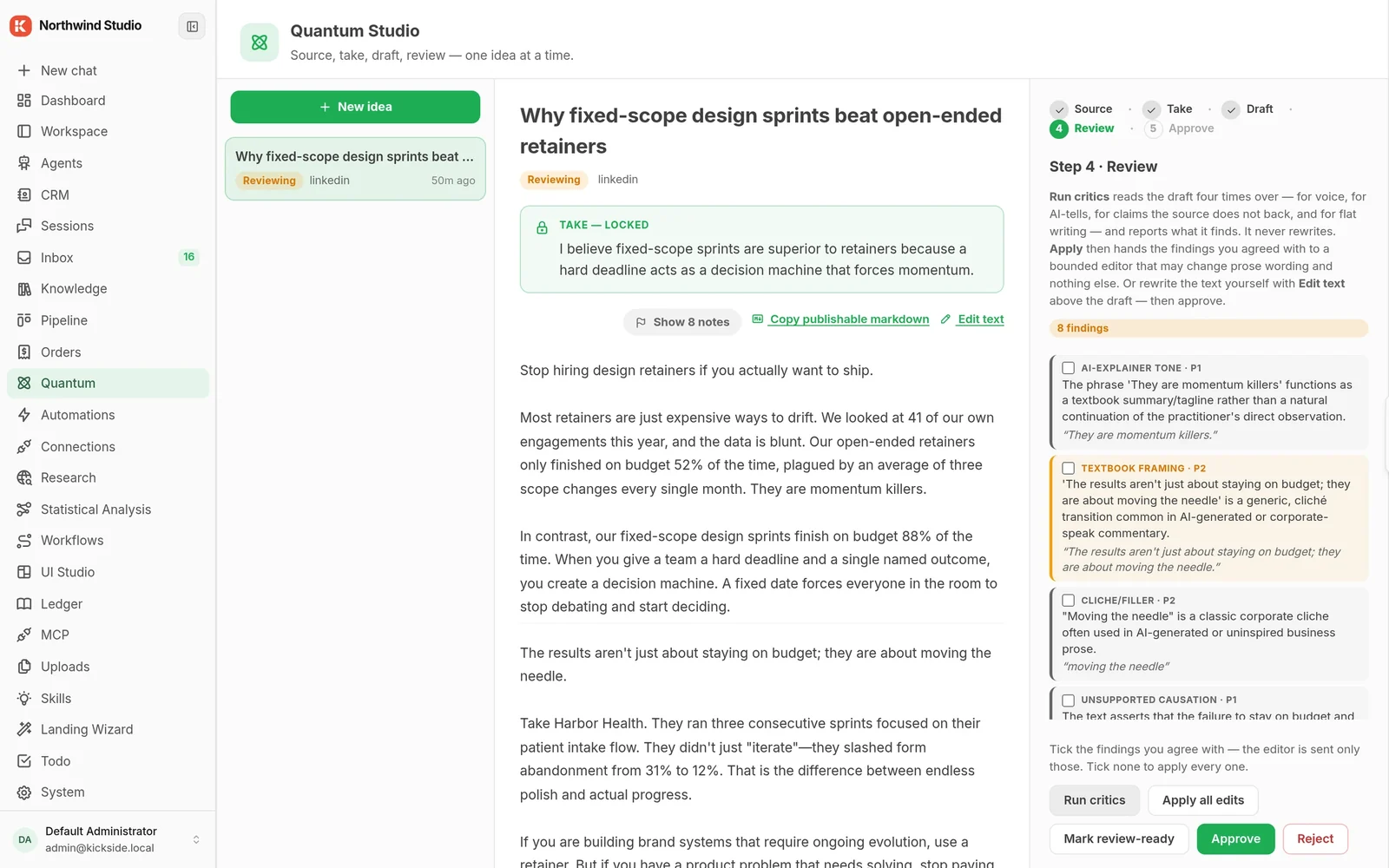This screenshot has height=868, width=1389.
Task: Collapse the sidebar with the panel icon
Action: (192, 26)
